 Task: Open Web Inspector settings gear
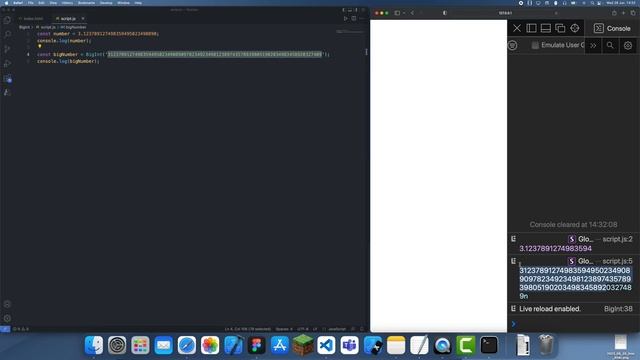628,45
